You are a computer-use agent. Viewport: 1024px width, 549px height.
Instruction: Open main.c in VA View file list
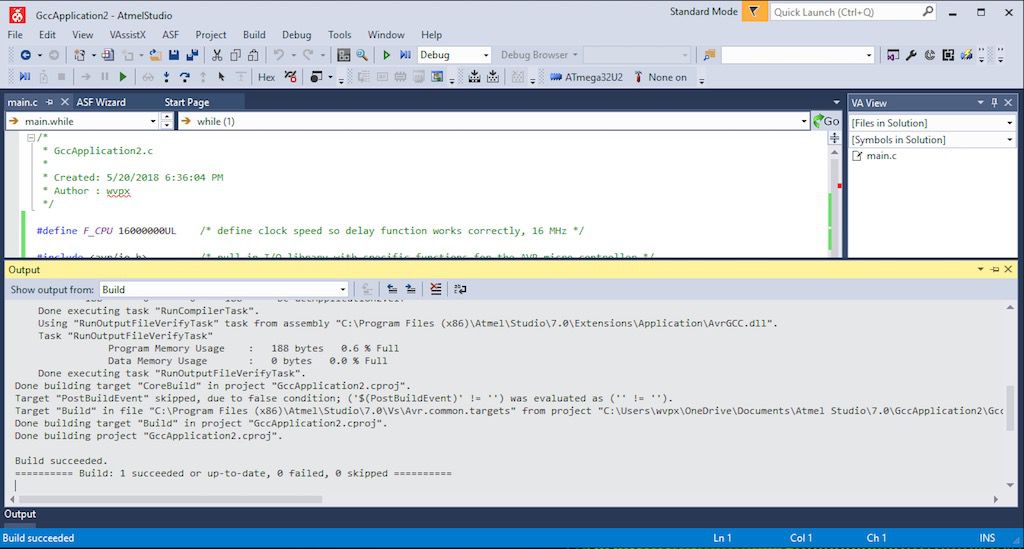point(881,155)
